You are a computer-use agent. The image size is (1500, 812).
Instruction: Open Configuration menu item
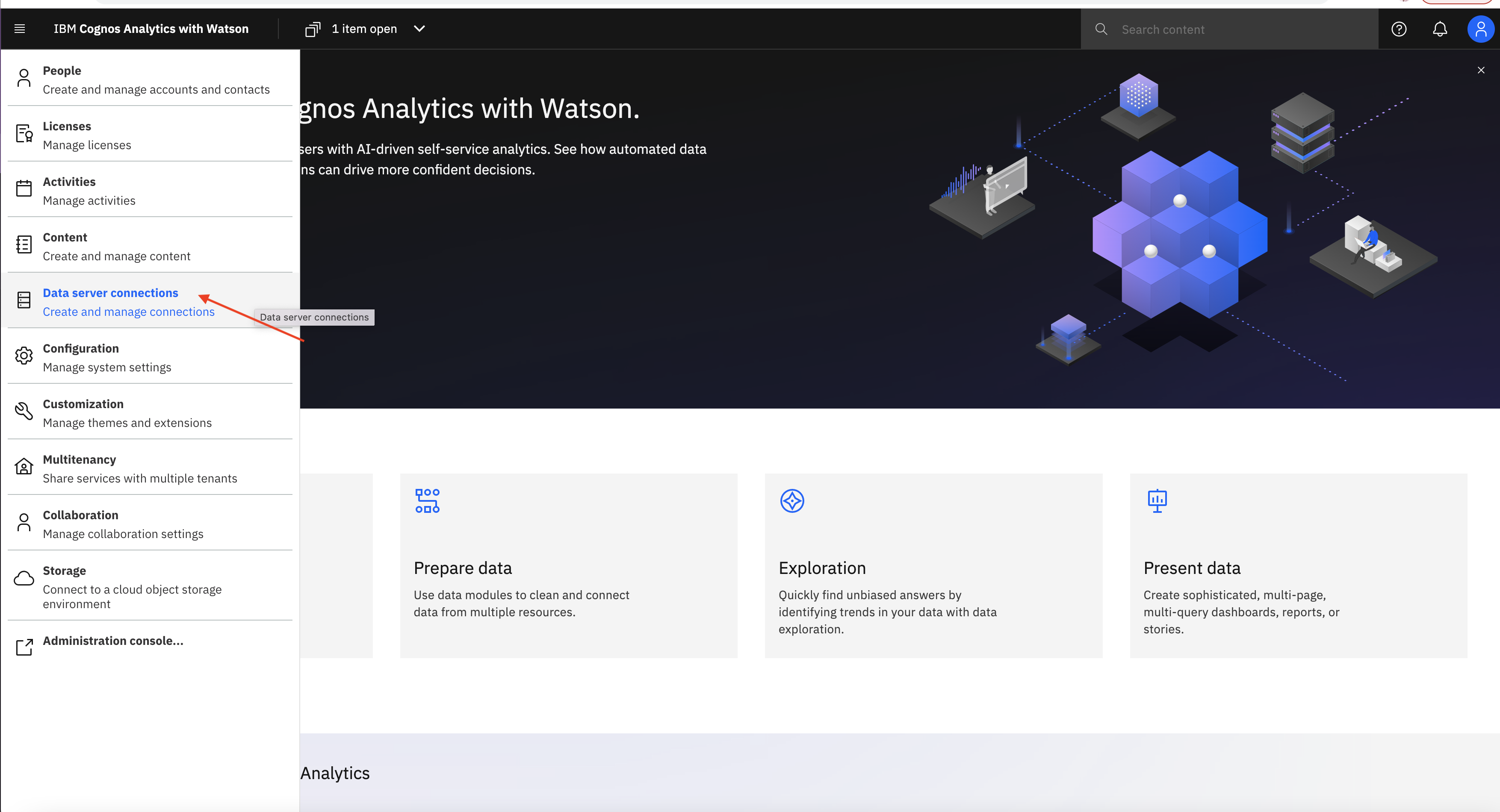[x=150, y=357]
